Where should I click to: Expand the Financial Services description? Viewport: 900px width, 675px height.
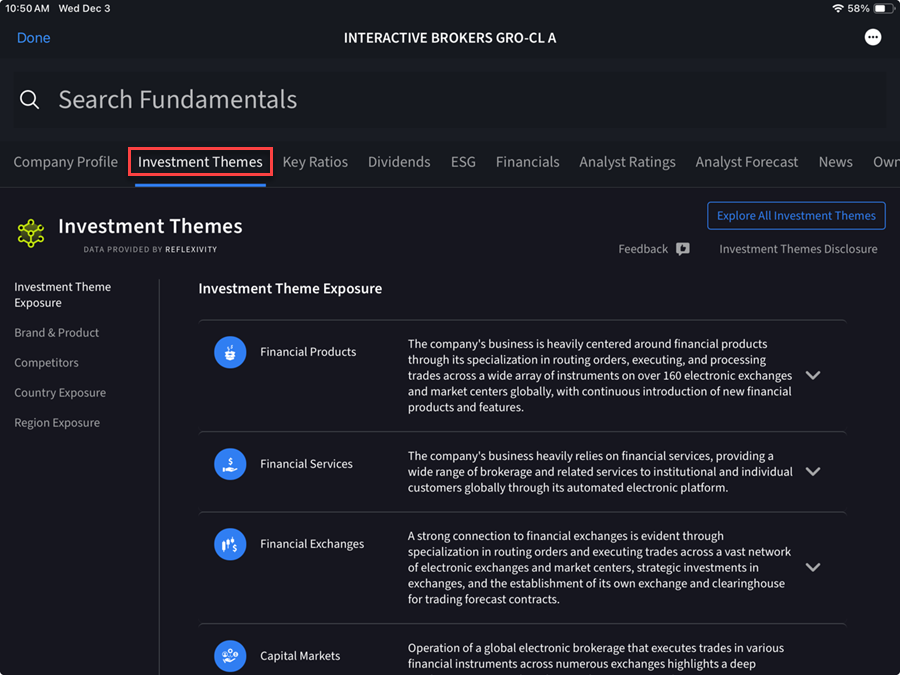pos(813,471)
